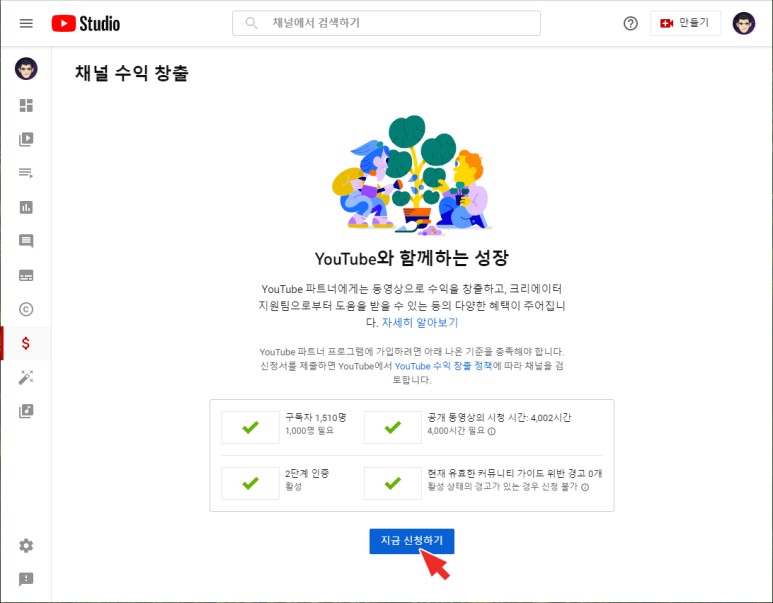
Task: Open the account avatar in the header
Action: (743, 23)
